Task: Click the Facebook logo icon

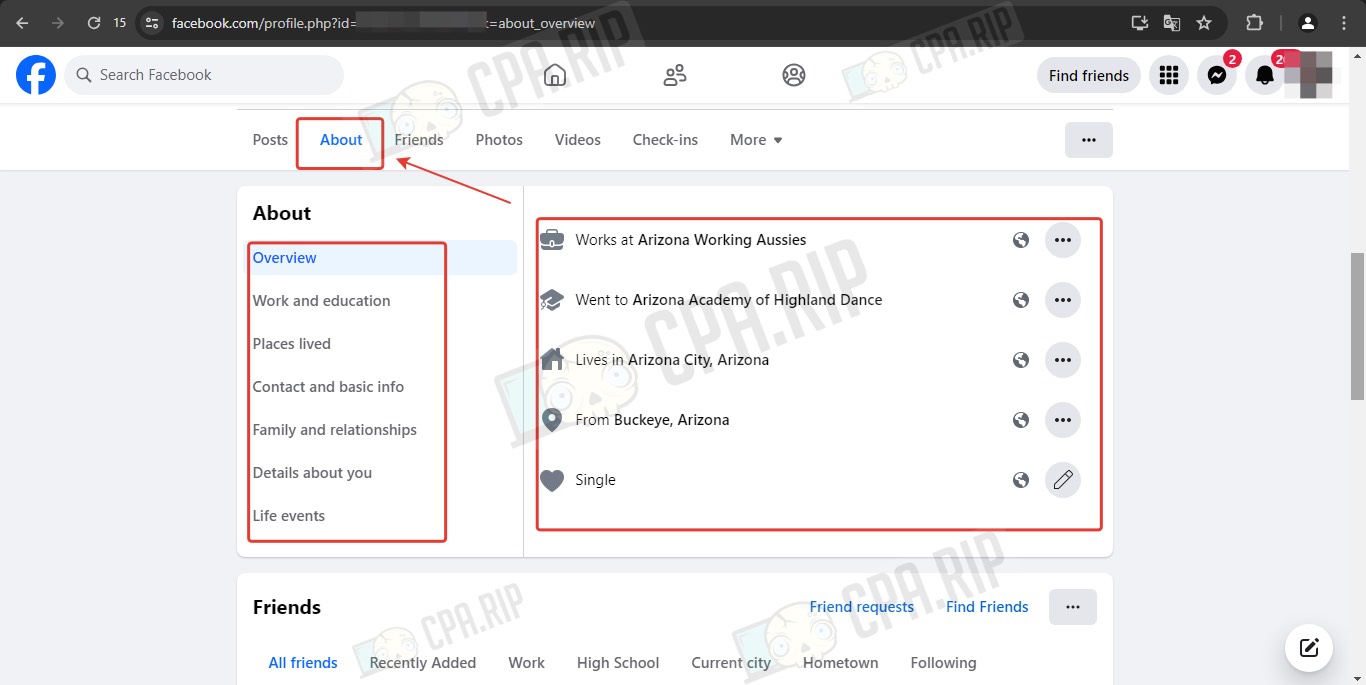Action: click(36, 75)
